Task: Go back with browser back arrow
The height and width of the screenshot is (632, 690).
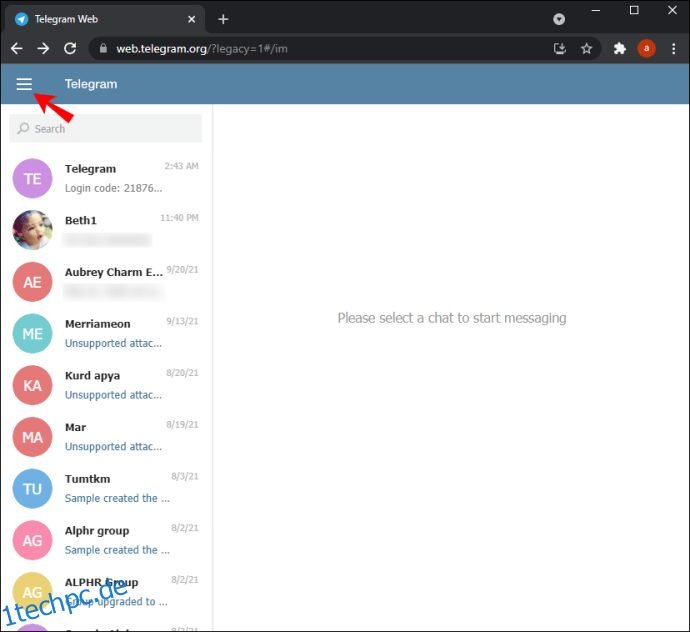Action: click(17, 48)
